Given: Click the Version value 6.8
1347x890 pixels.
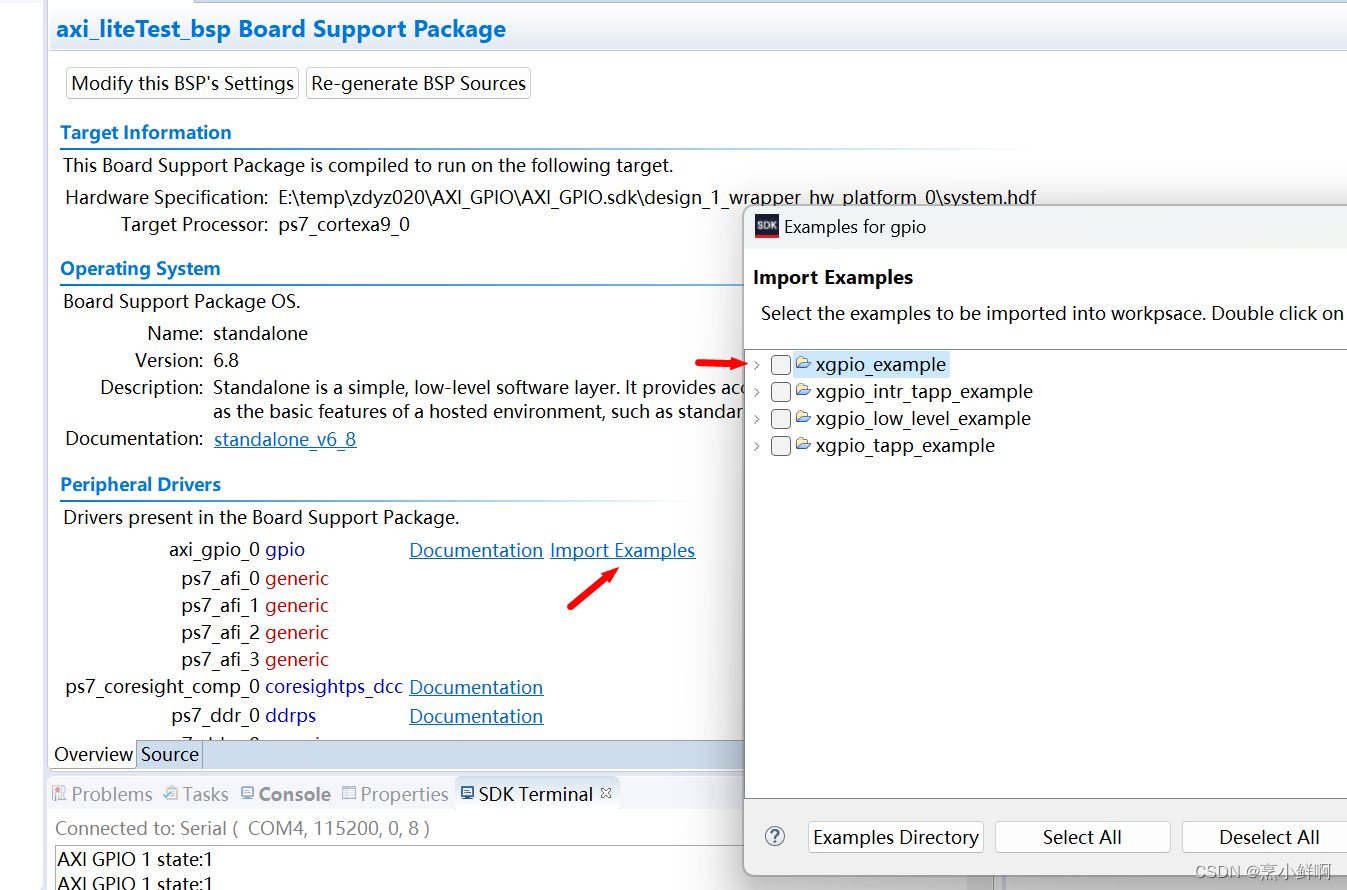Looking at the screenshot, I should [x=226, y=361].
